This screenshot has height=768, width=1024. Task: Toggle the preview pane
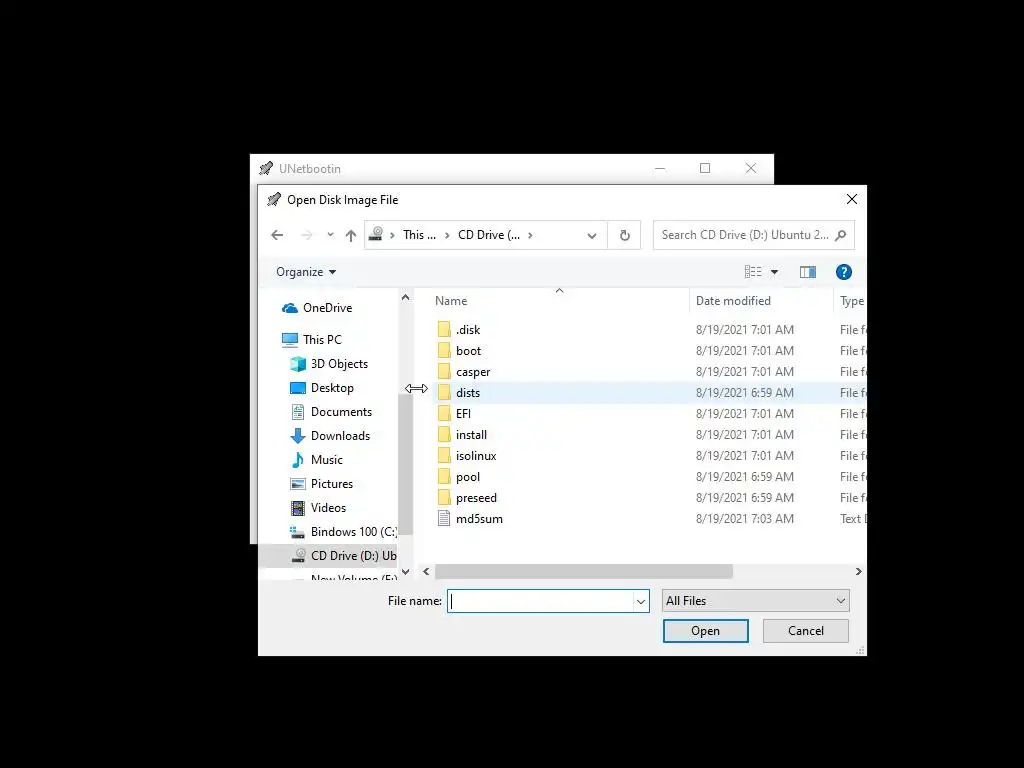(808, 272)
